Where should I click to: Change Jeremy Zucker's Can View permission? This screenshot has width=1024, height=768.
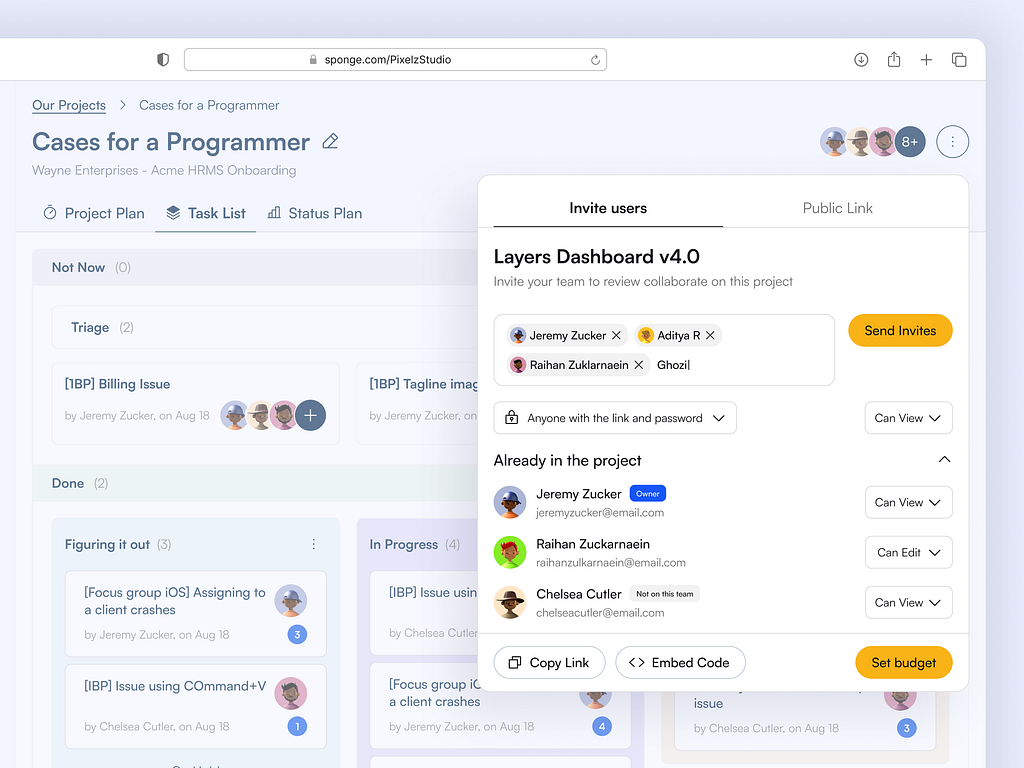[908, 502]
